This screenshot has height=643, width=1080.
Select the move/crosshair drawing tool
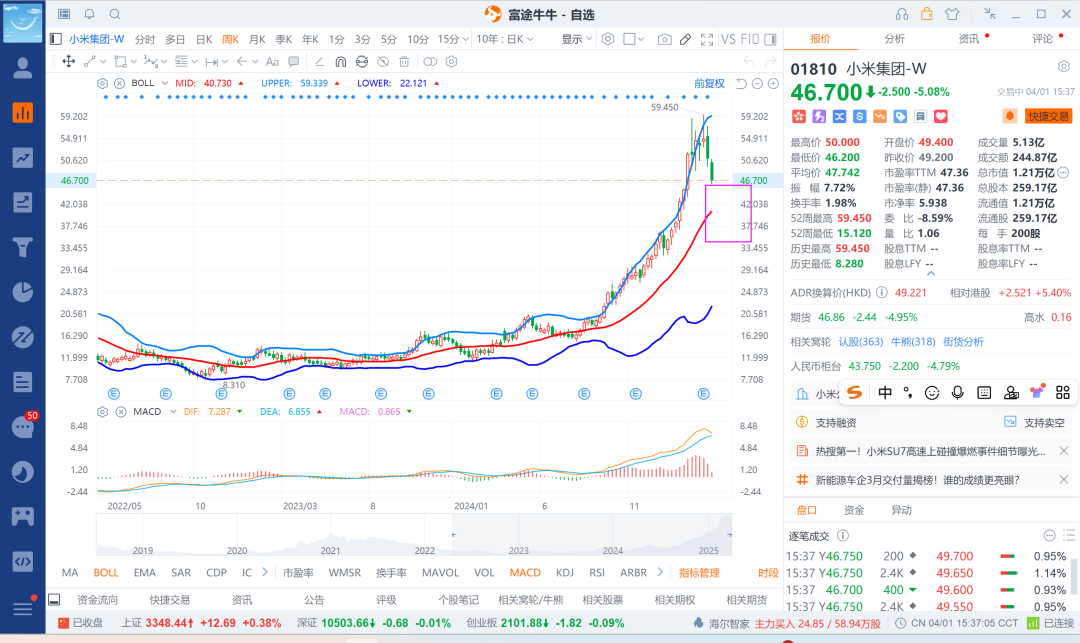(68, 62)
